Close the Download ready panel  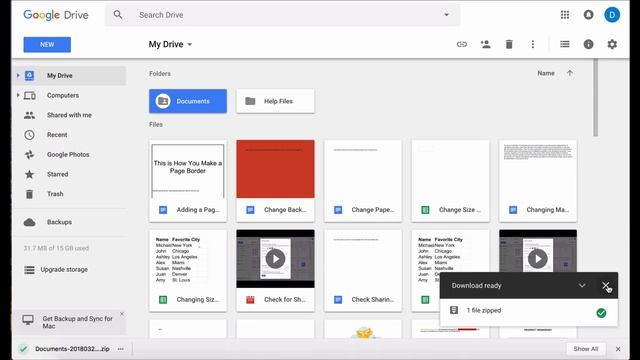point(605,285)
